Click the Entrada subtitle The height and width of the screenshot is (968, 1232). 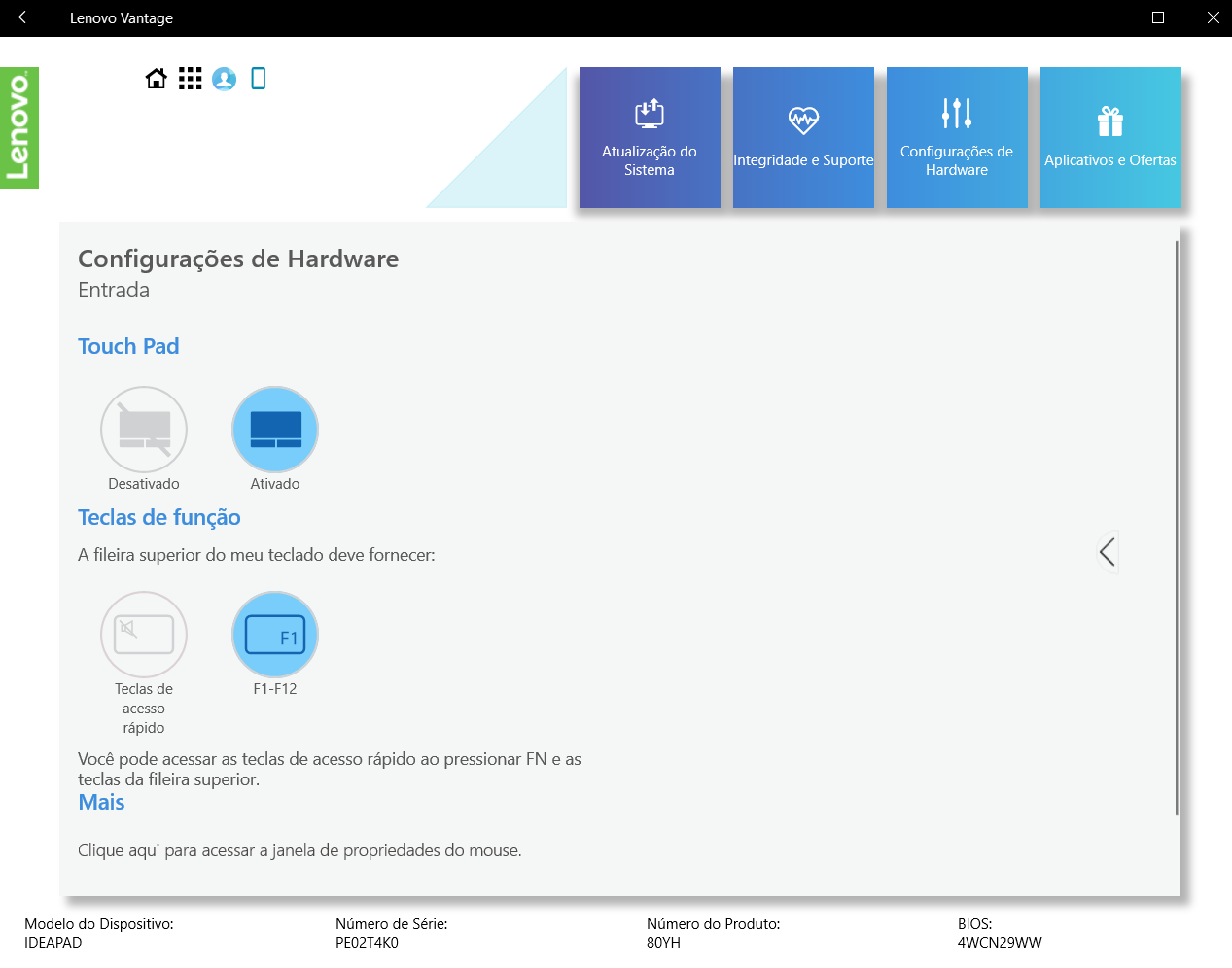[x=114, y=291]
